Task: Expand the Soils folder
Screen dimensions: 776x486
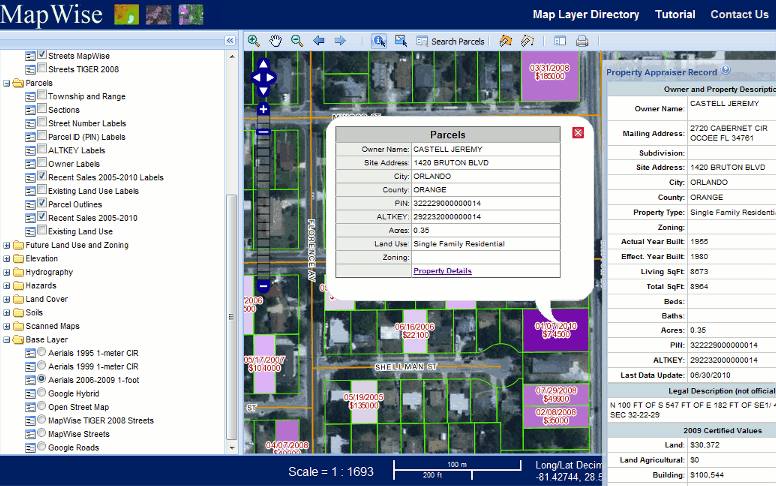Action: click(x=6, y=313)
